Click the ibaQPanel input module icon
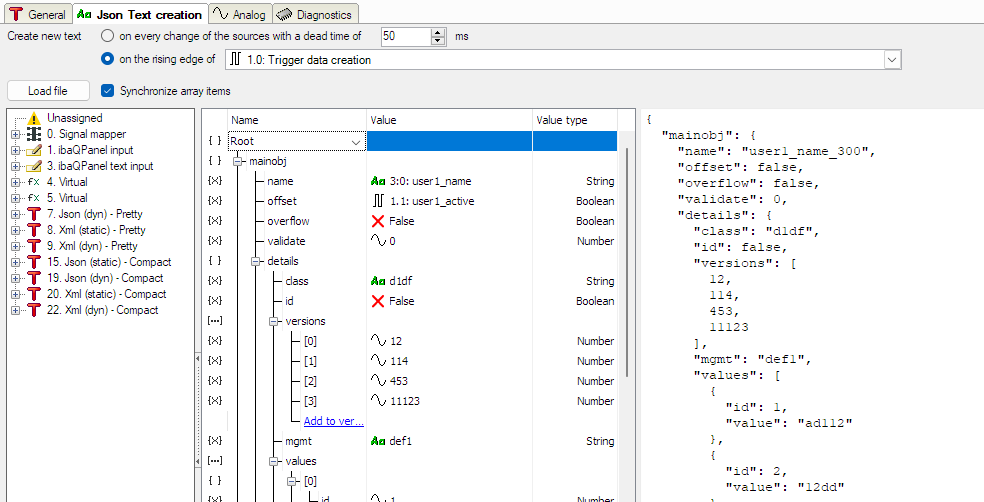This screenshot has height=502, width=984. [33, 150]
